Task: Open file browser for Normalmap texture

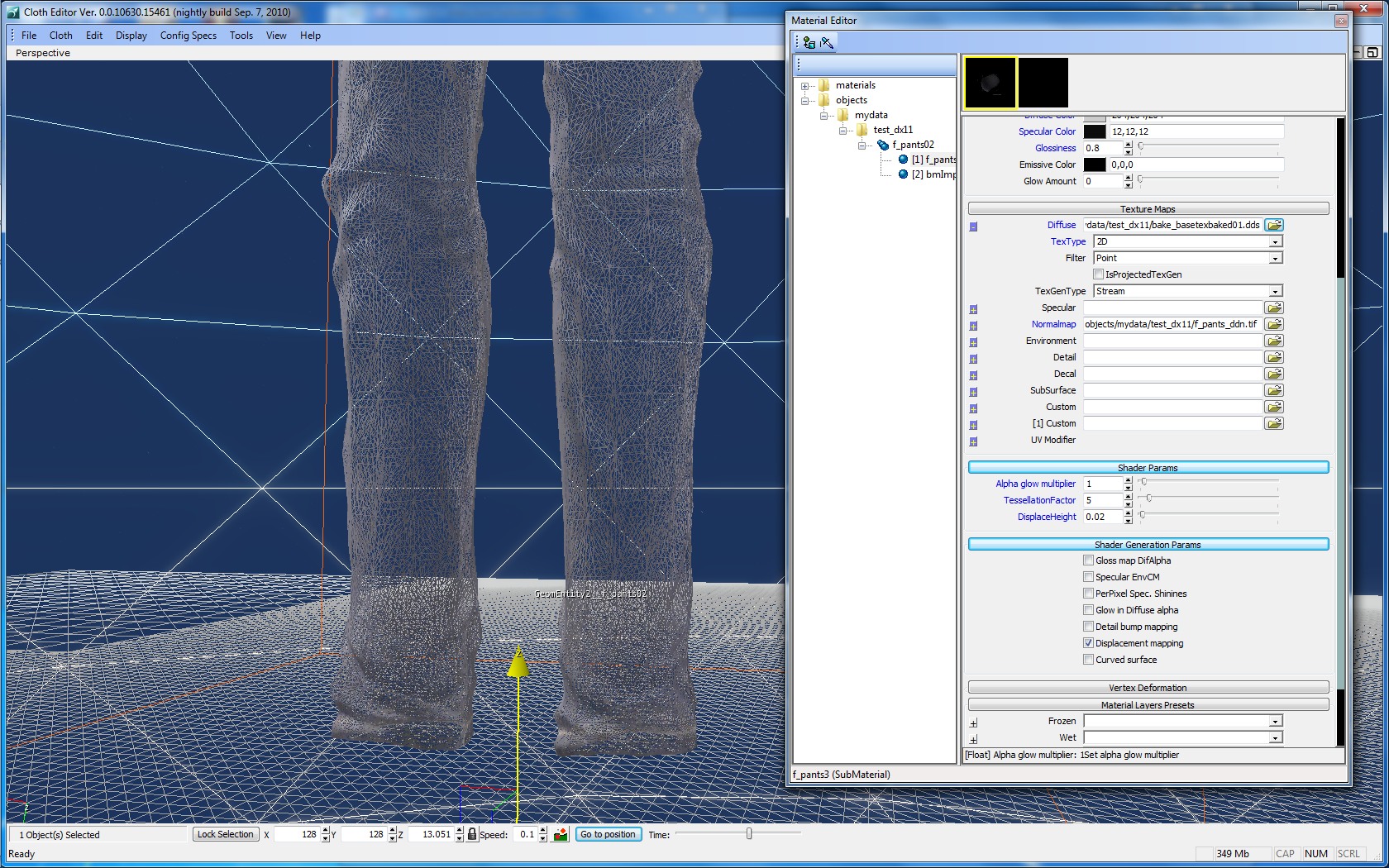Action: pyautogui.click(x=1274, y=324)
